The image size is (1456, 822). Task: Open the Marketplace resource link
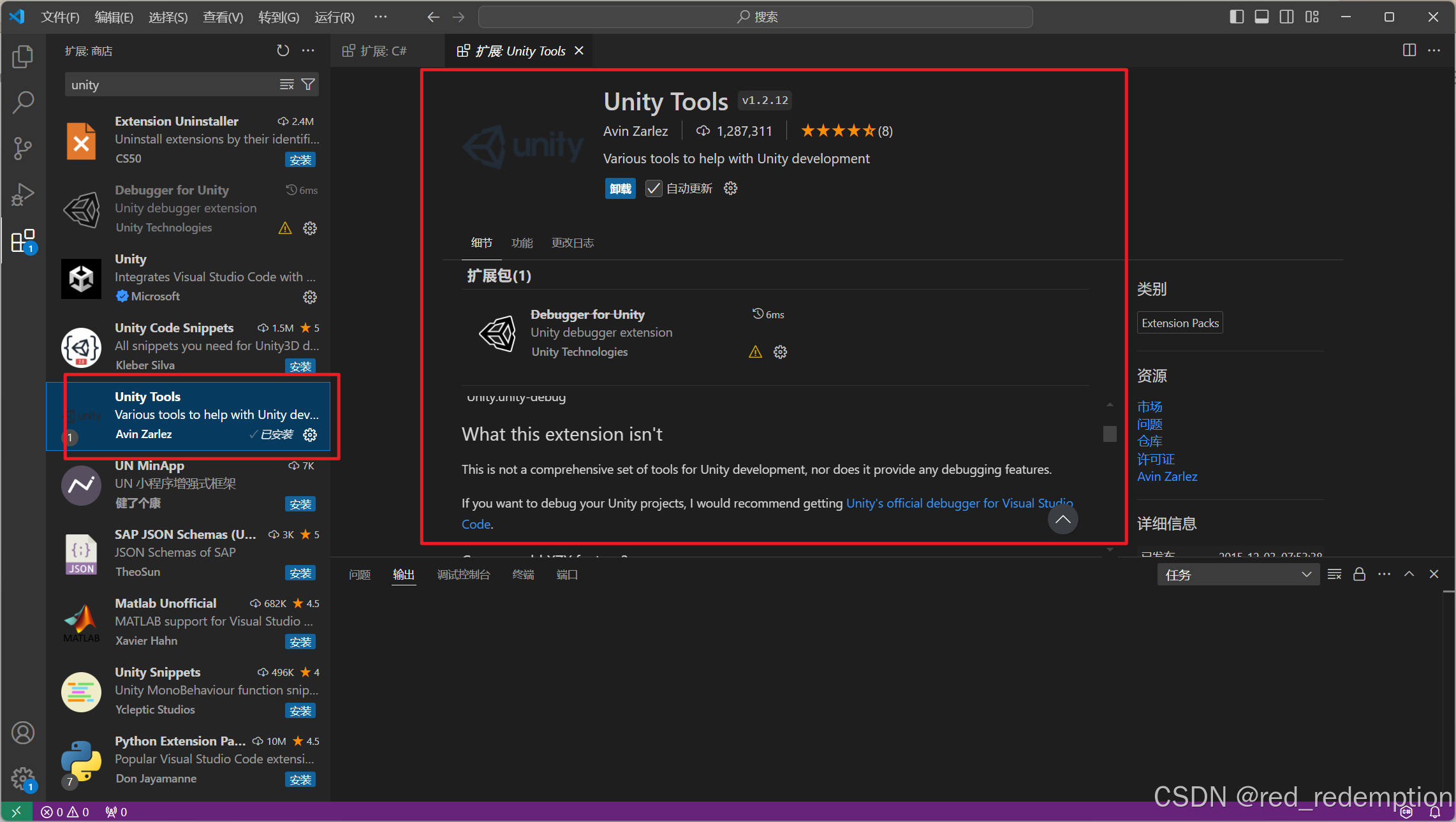pyautogui.click(x=1149, y=406)
